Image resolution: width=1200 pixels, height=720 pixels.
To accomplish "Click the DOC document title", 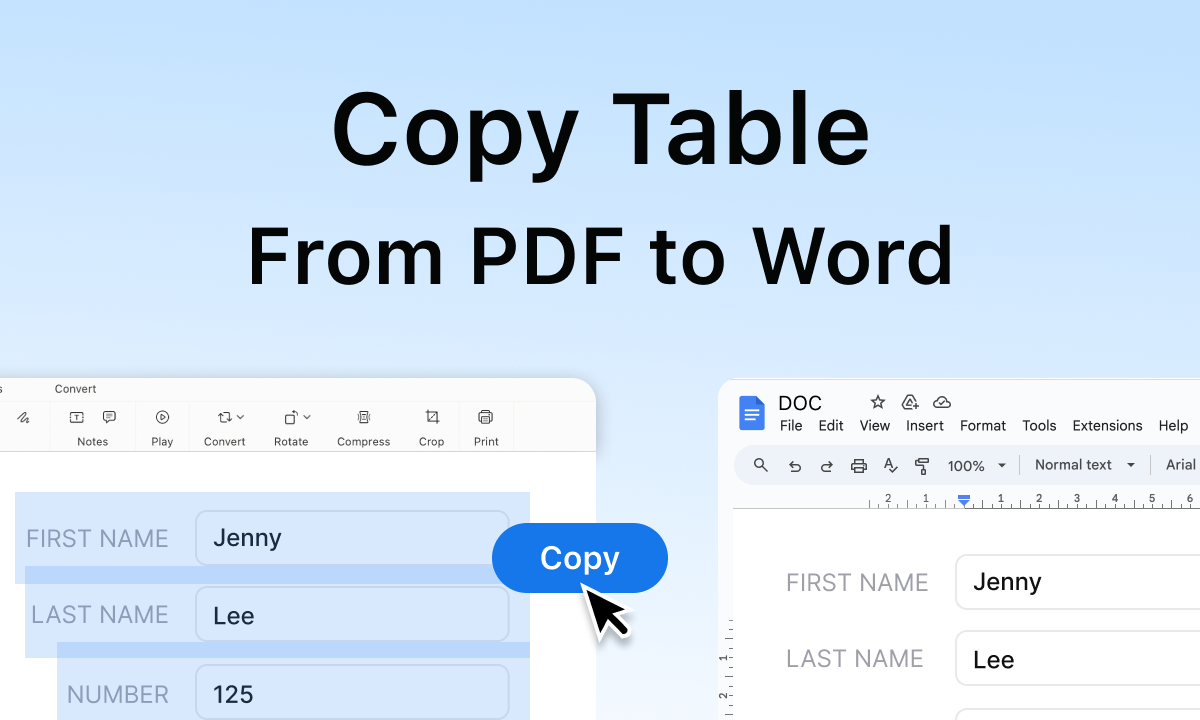I will tap(800, 403).
